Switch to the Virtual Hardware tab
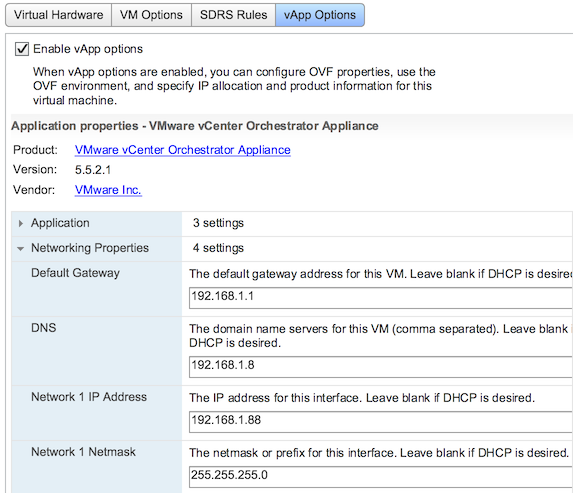Image resolution: width=573 pixels, height=493 pixels. click(x=58, y=15)
